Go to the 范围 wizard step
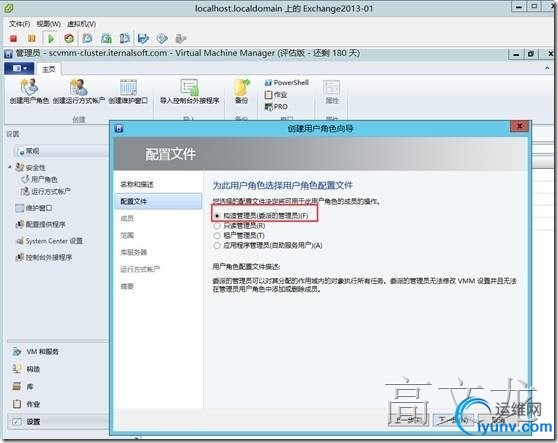 (x=127, y=235)
